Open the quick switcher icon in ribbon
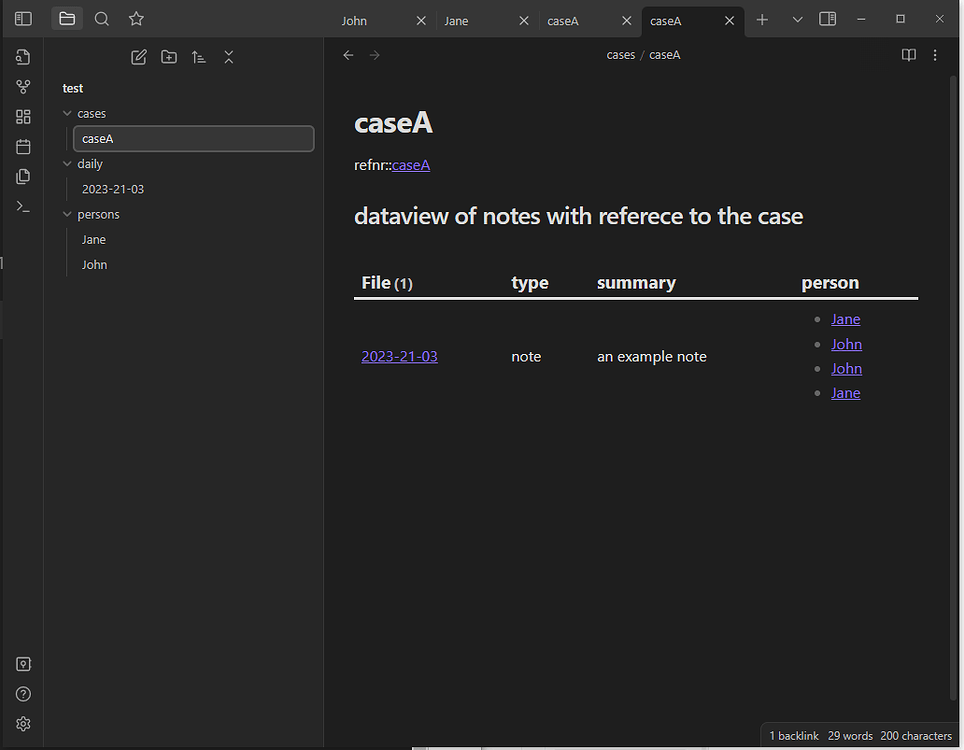Screen dimensions: 964x750 [23, 57]
